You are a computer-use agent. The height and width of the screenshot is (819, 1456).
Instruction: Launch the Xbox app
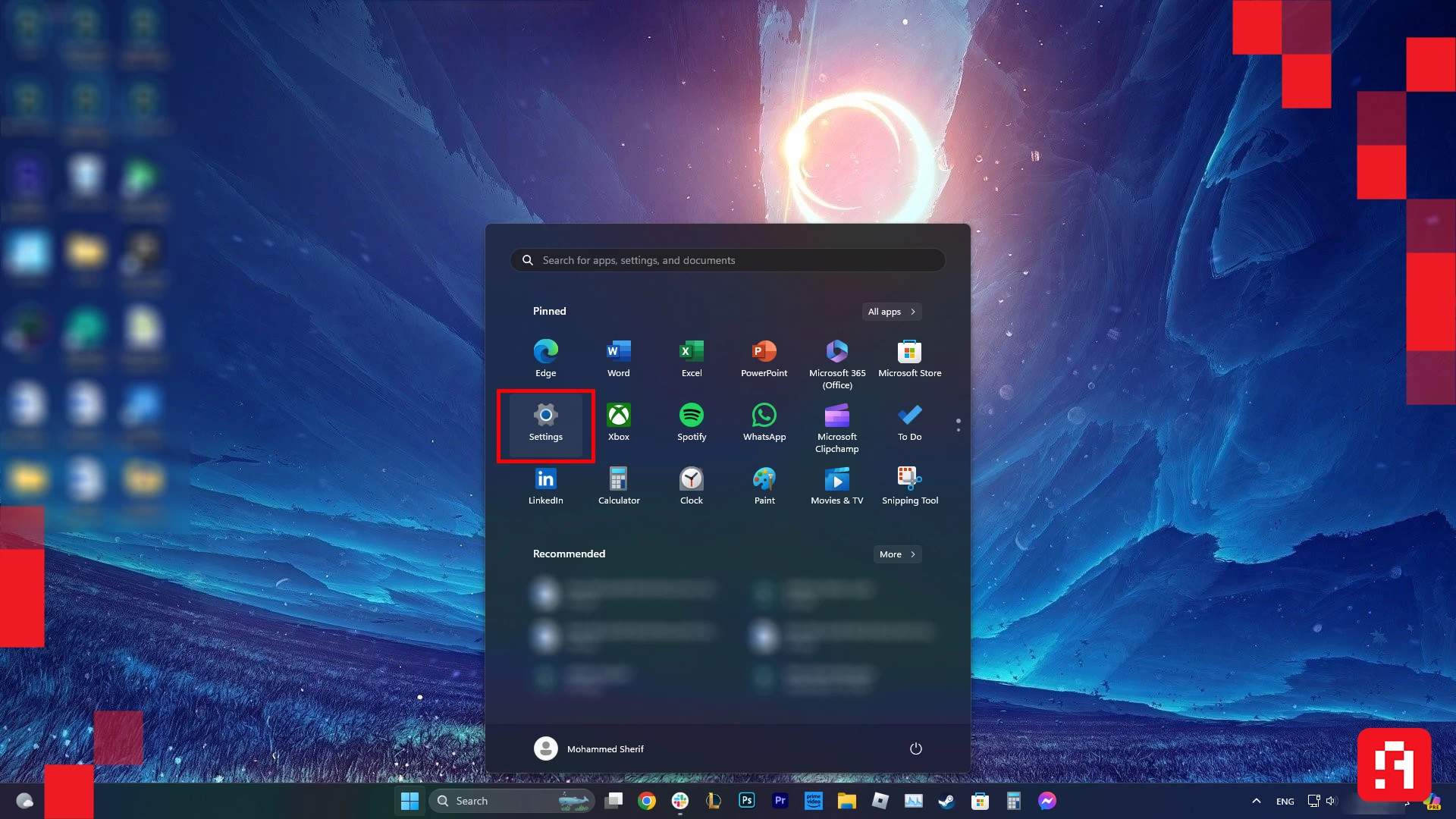[x=619, y=423]
